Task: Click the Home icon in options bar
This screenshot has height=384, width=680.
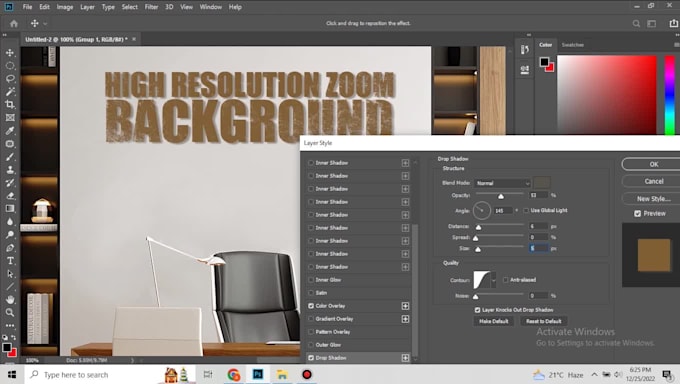Action: point(14,23)
